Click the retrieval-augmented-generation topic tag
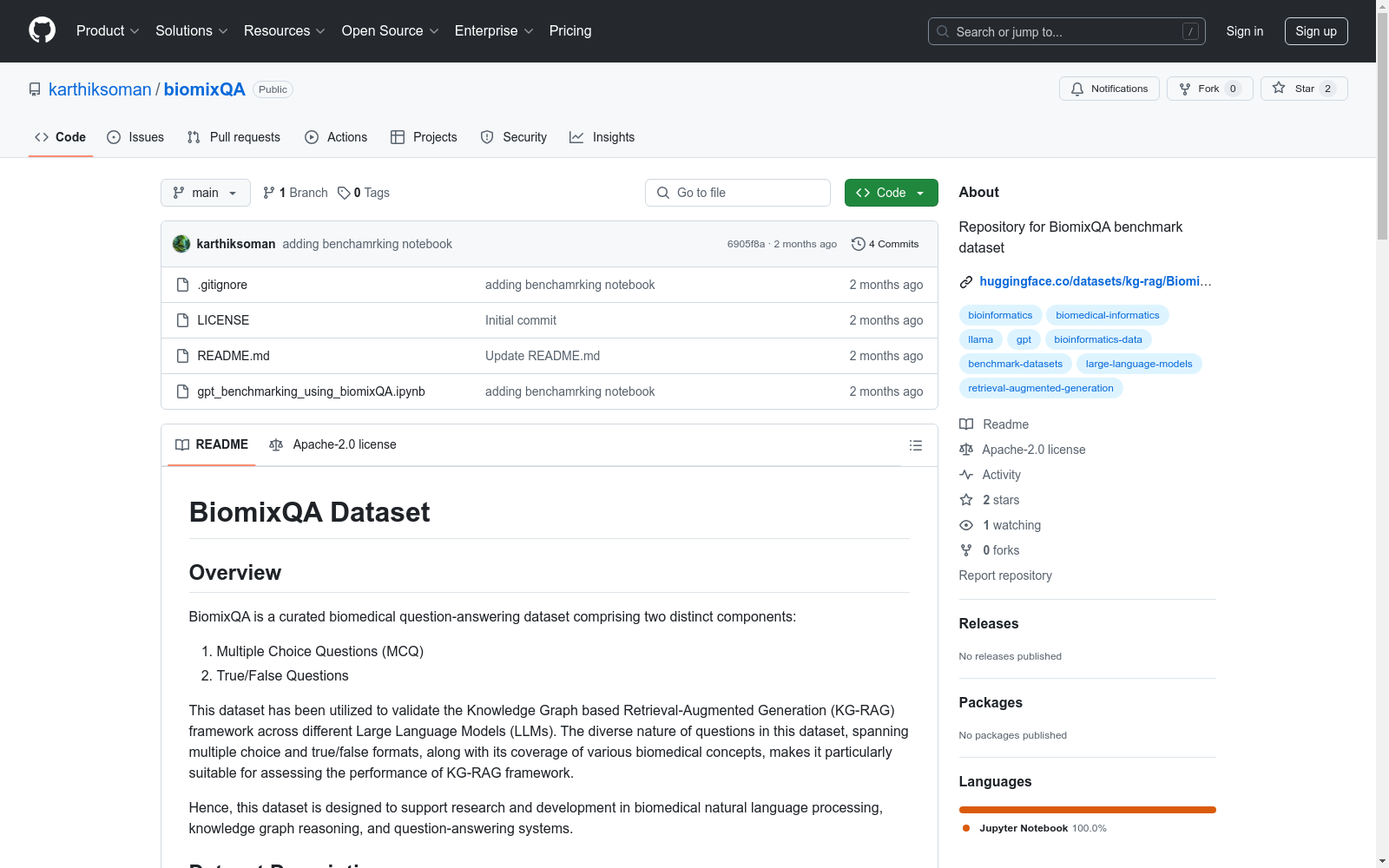Image resolution: width=1389 pixels, height=868 pixels. 1041,388
